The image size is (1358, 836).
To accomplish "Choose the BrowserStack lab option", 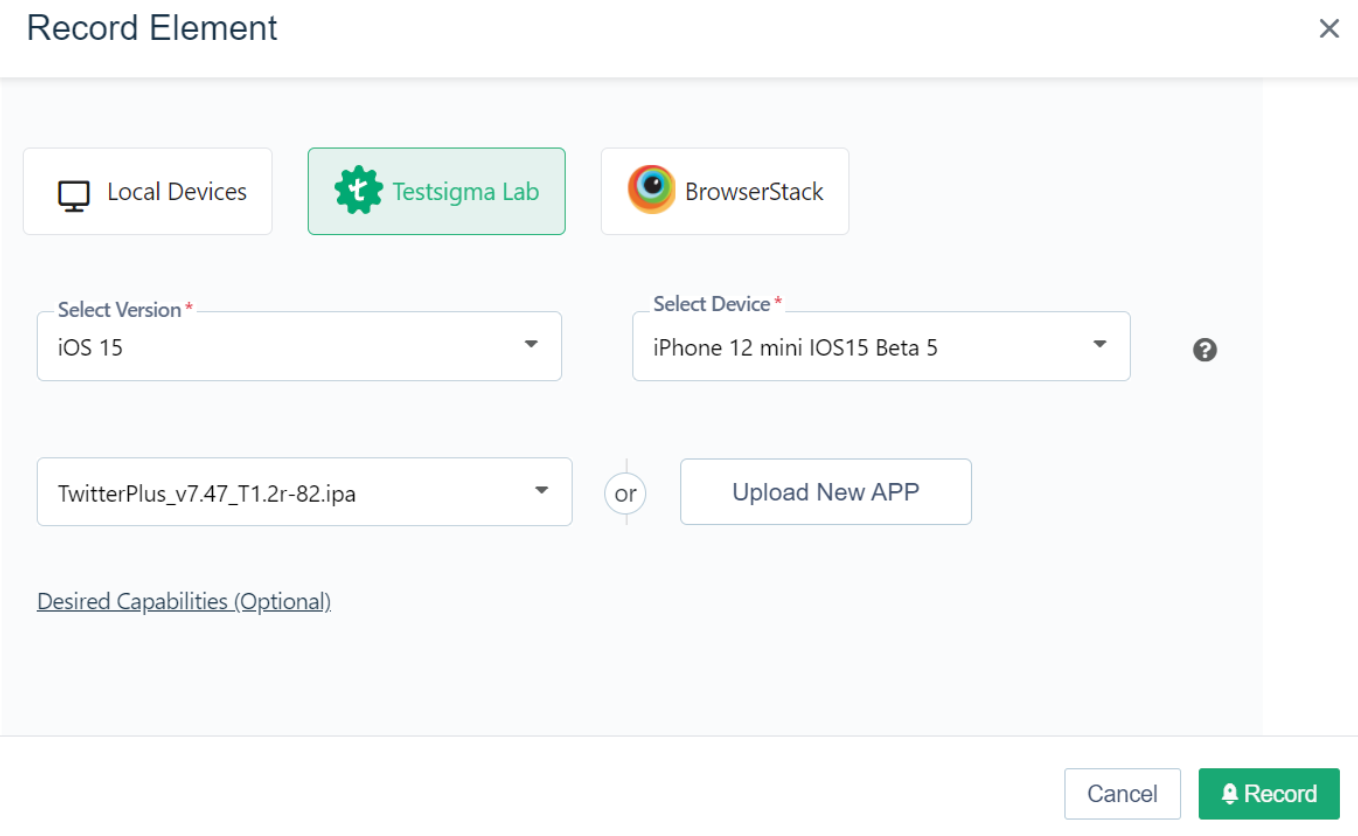I will (725, 192).
